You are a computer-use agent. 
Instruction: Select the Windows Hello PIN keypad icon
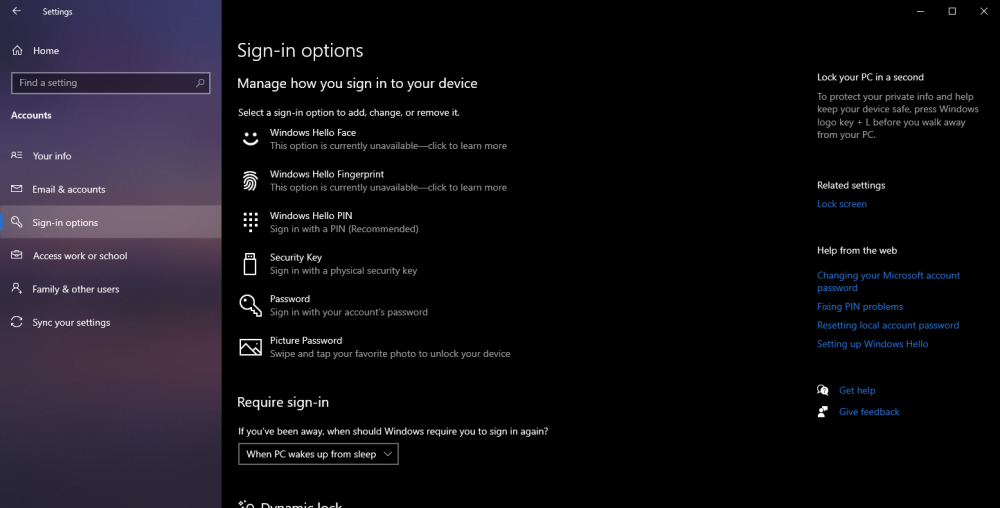(x=250, y=222)
